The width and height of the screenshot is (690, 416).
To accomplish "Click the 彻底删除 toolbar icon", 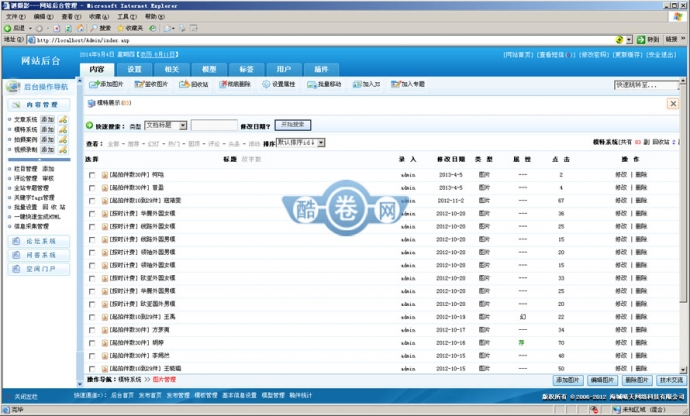I will click(223, 84).
